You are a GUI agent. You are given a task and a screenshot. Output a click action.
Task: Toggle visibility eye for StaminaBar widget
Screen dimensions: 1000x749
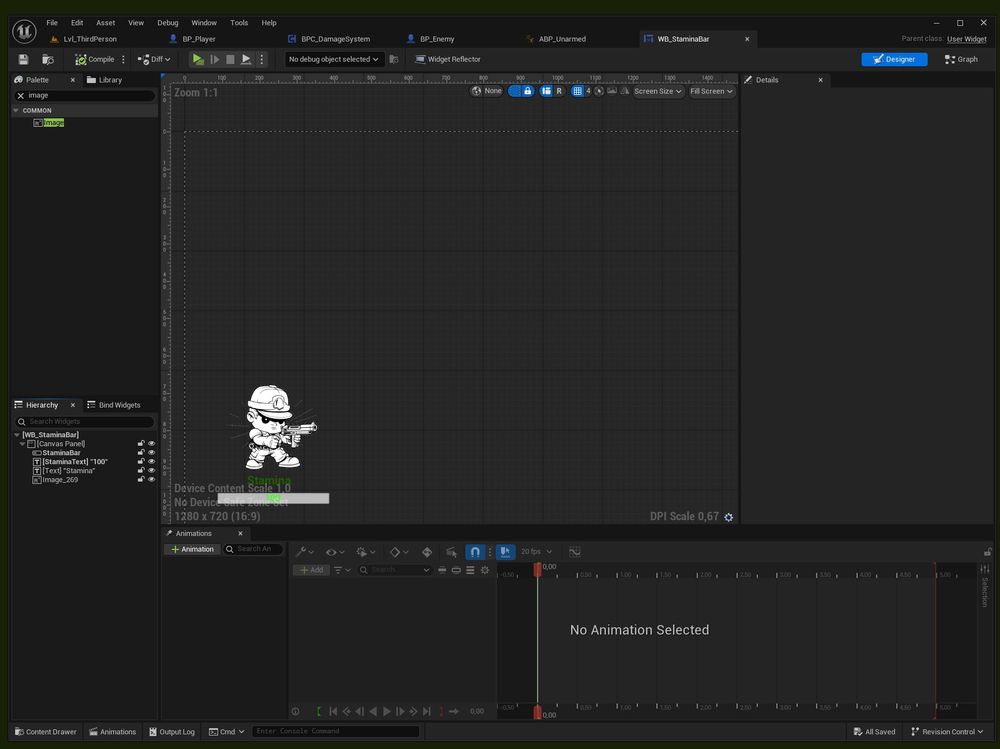click(x=152, y=453)
